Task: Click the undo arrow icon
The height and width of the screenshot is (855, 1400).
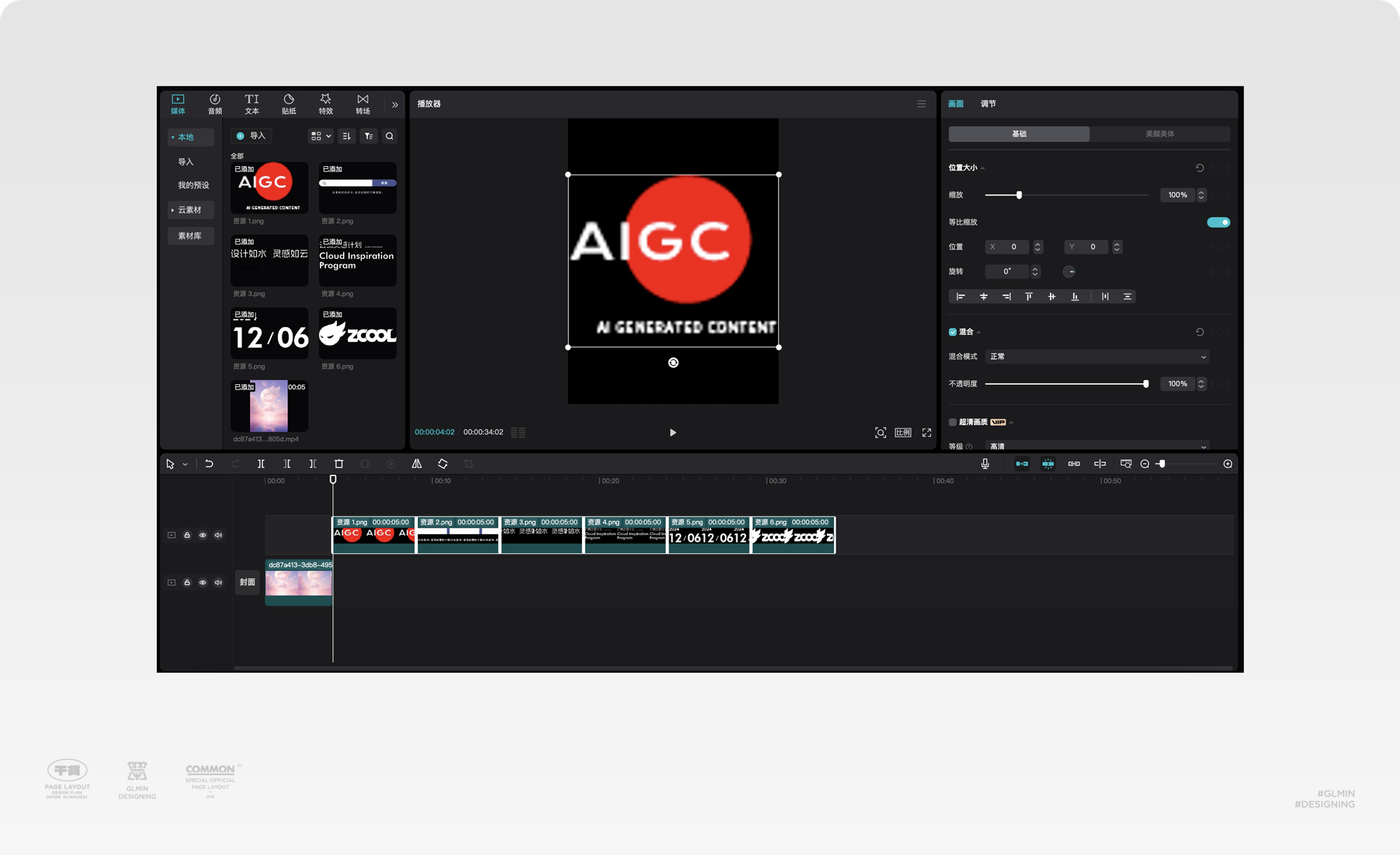Action: 209,464
